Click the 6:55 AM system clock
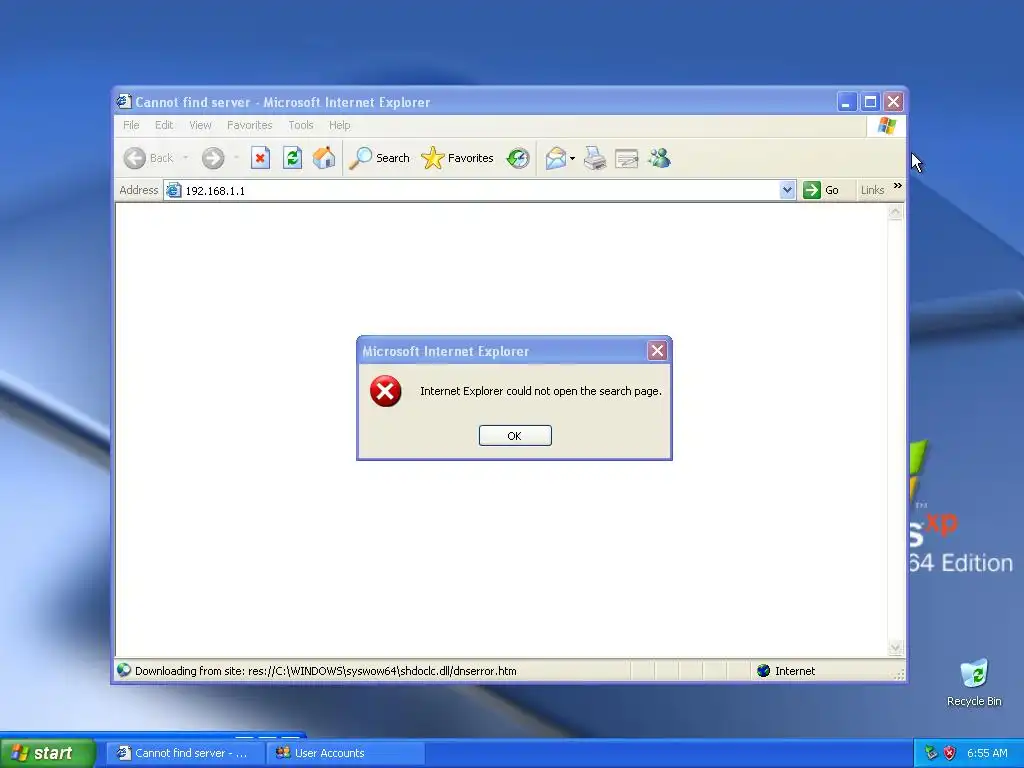Screen dimensions: 1024x768 pos(987,753)
